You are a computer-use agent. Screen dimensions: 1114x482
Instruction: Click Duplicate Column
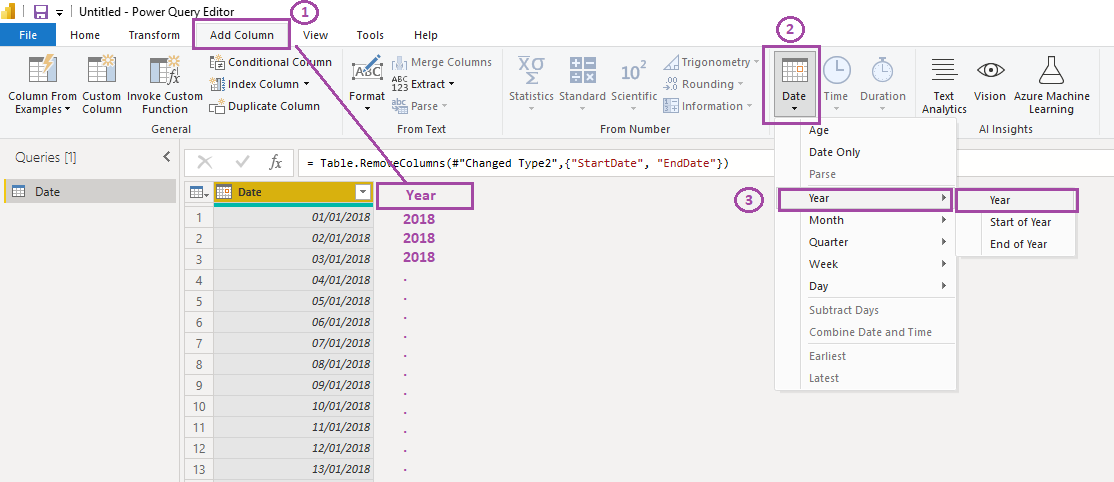pos(265,106)
